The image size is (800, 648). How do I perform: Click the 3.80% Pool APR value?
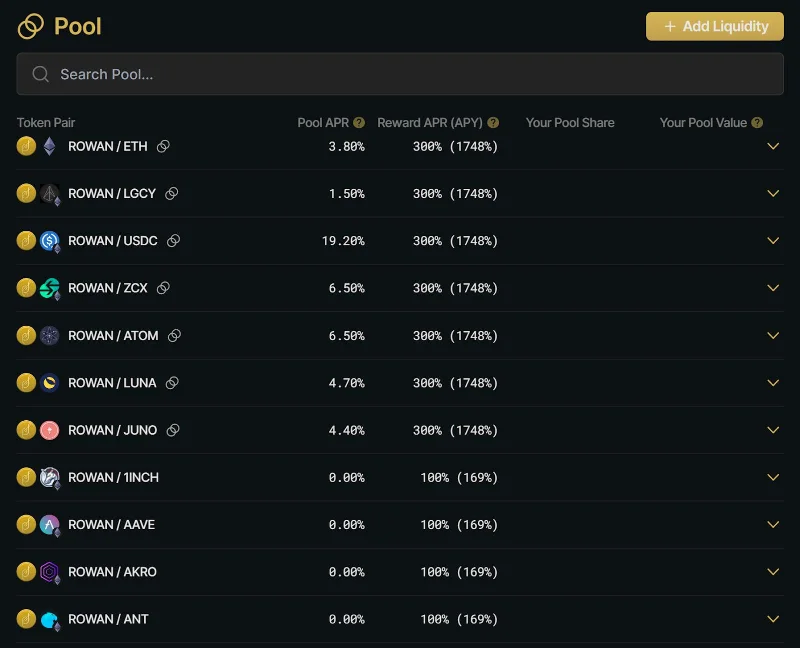pos(346,146)
